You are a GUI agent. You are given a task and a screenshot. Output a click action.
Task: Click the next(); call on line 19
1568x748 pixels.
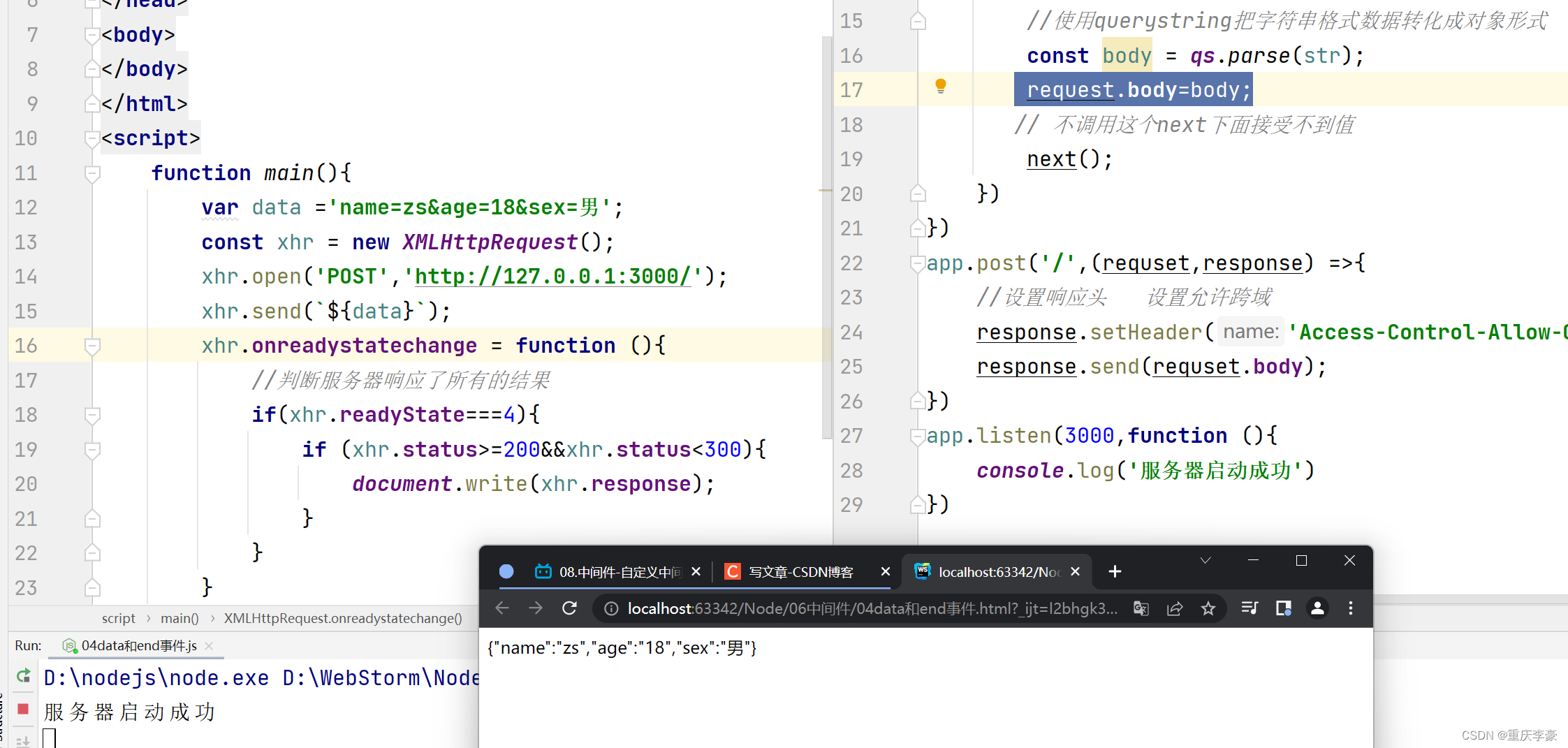(x=1069, y=159)
